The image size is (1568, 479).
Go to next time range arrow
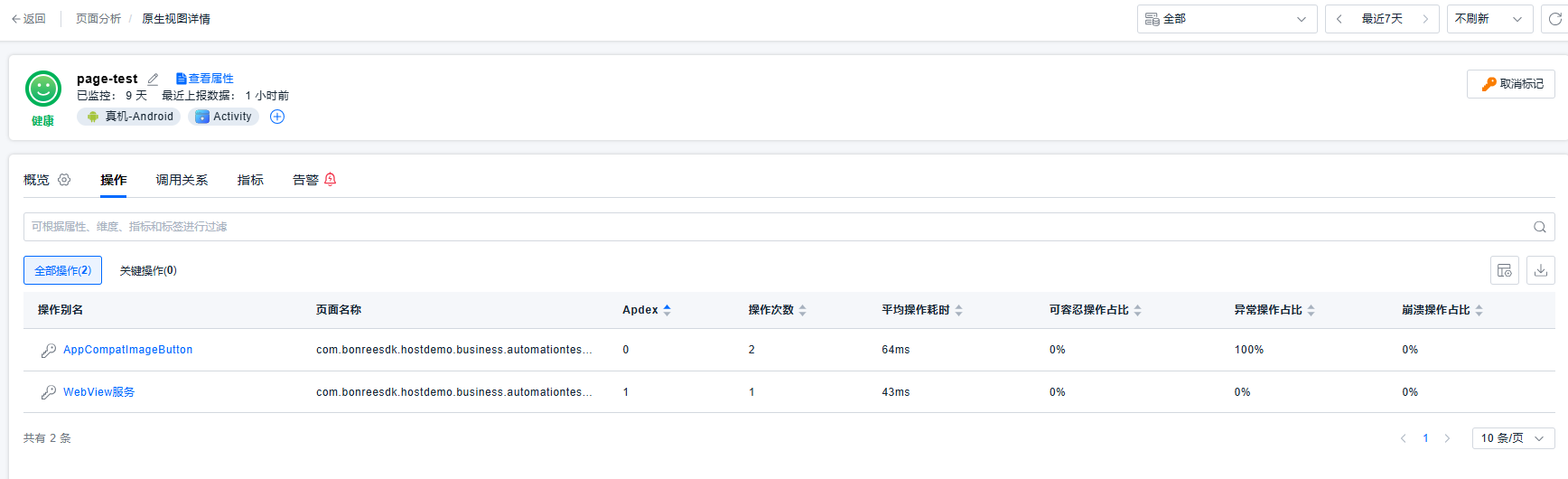point(1425,19)
